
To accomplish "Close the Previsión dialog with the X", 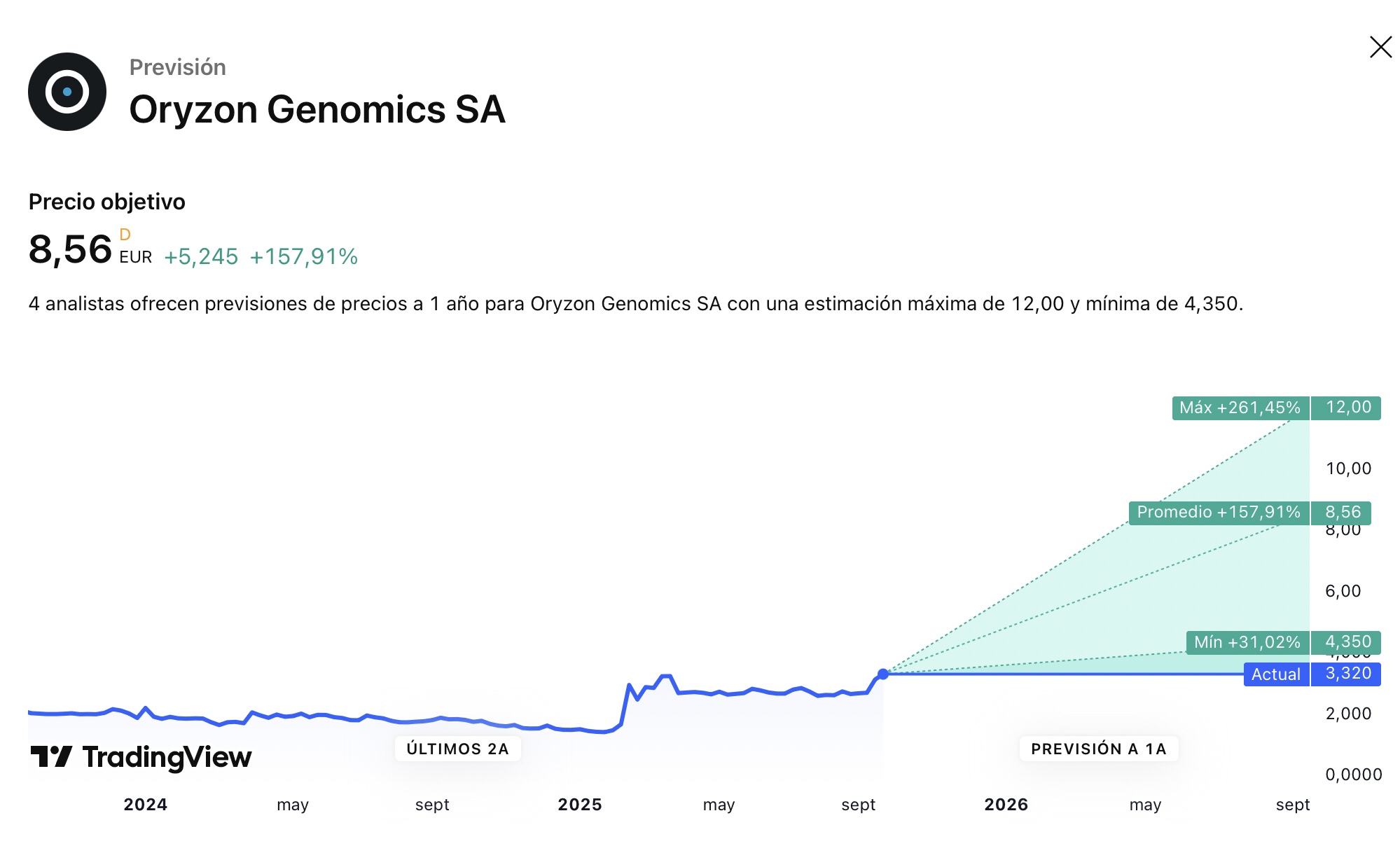I will (x=1380, y=48).
